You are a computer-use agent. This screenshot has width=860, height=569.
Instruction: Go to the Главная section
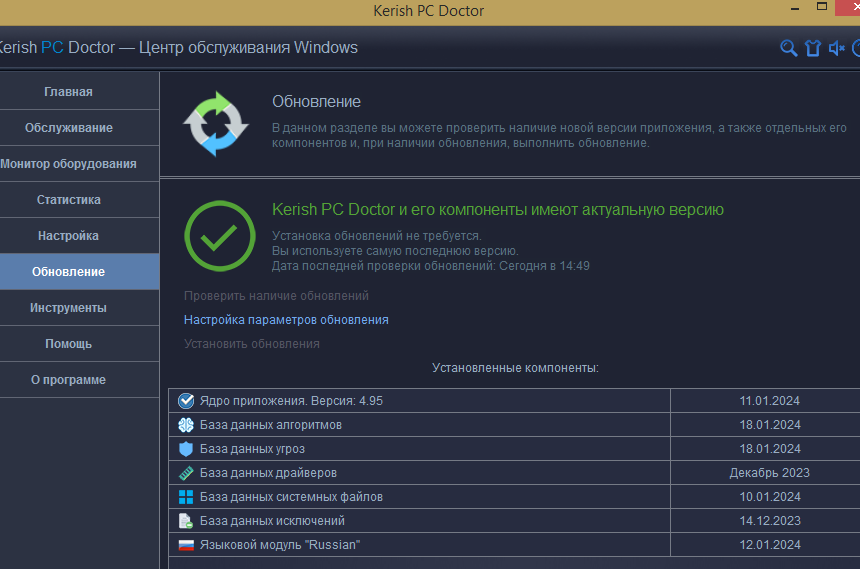click(x=80, y=92)
